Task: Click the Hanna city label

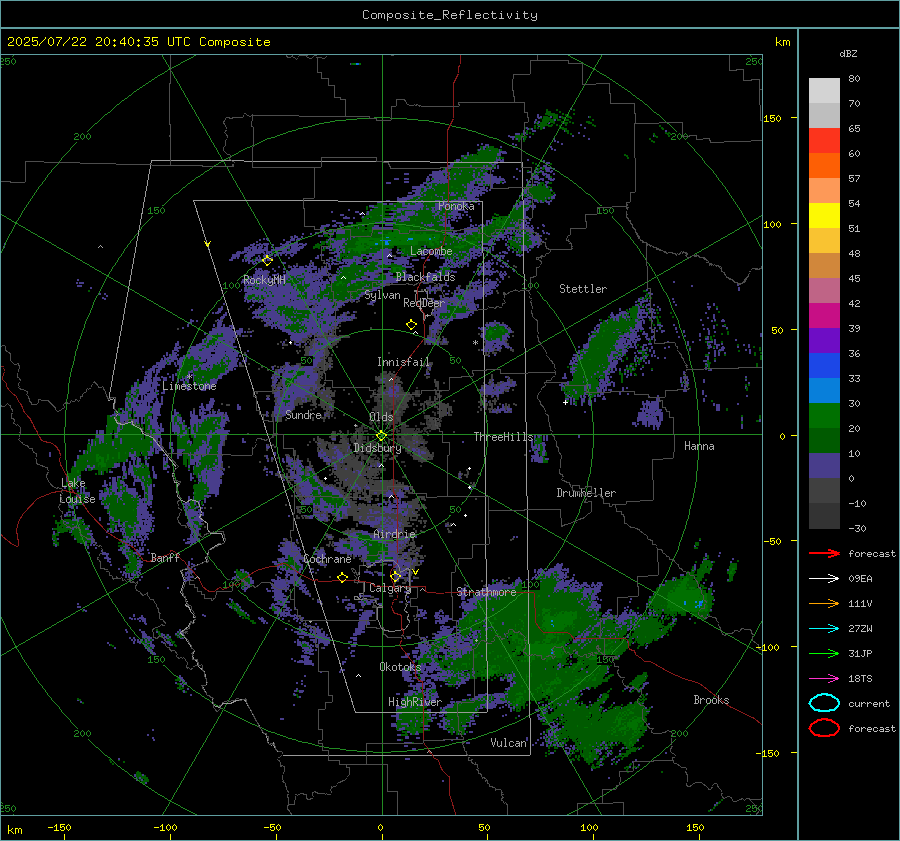Action: (x=699, y=446)
